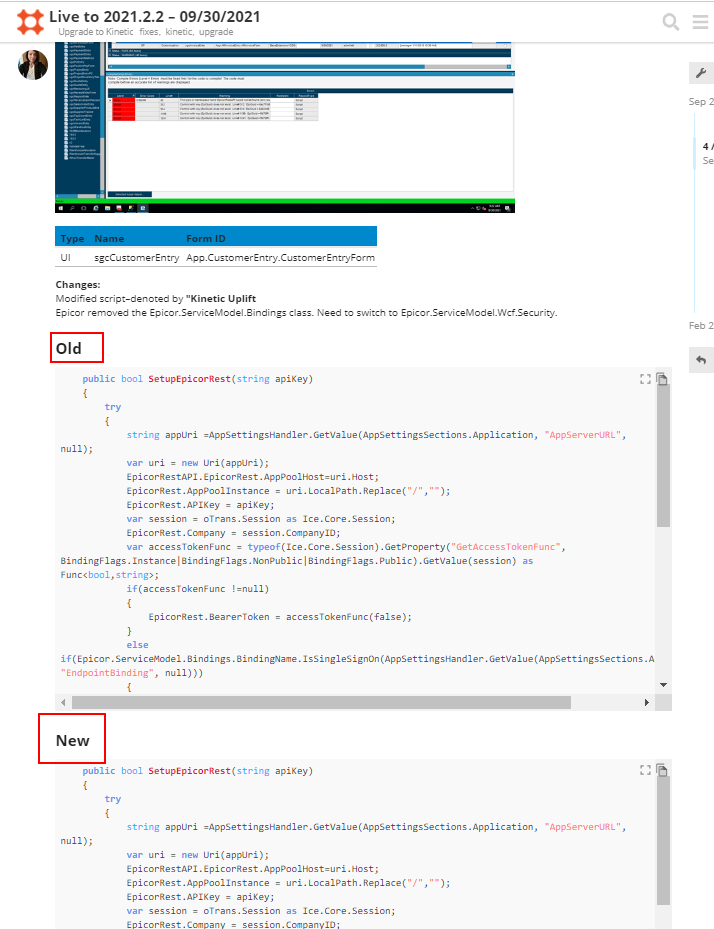Image resolution: width=714 pixels, height=929 pixels.
Task: Select the upgrade tag
Action: (x=216, y=32)
